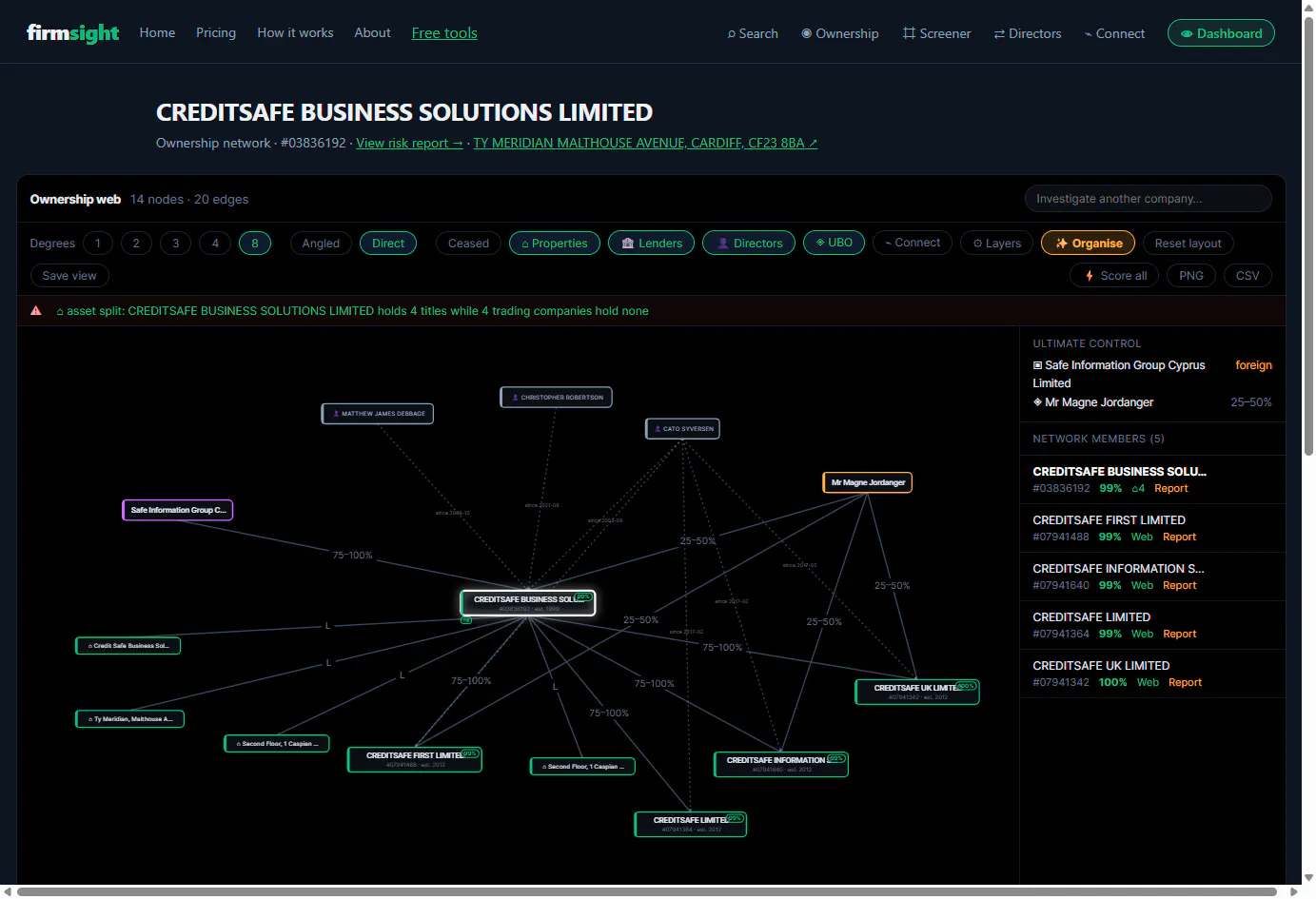Image resolution: width=1316 pixels, height=899 pixels.
Task: Select the Safe Information Group node
Action: [x=178, y=510]
